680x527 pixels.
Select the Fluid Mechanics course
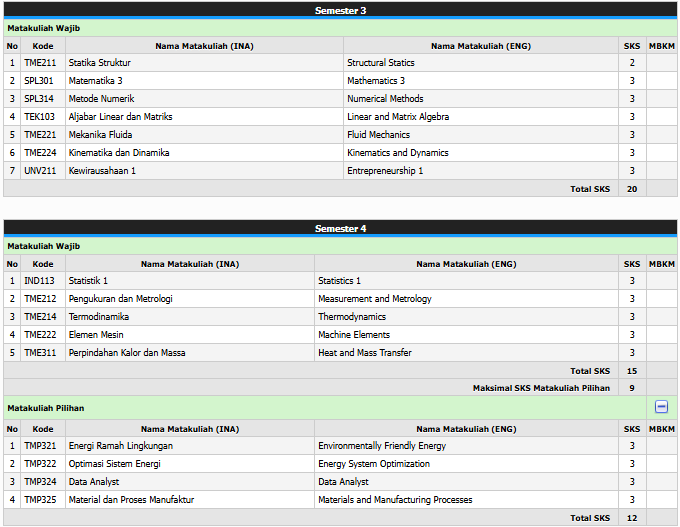(378, 135)
